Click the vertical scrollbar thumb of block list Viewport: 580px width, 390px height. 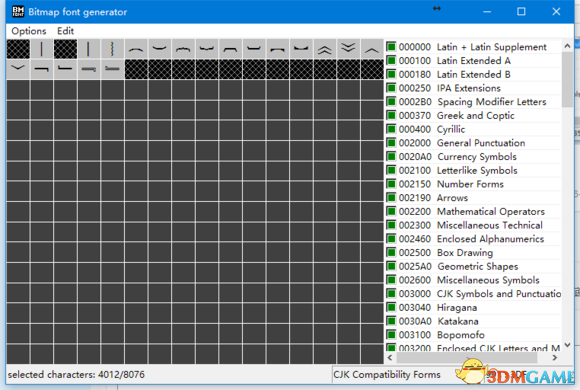[567, 79]
